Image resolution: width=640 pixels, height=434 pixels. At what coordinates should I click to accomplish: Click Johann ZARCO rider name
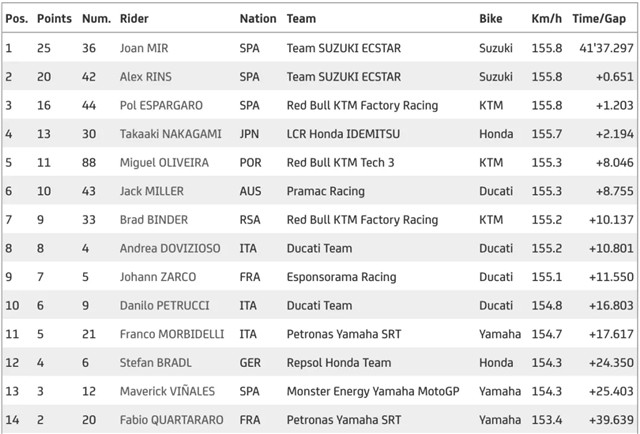pos(158,277)
